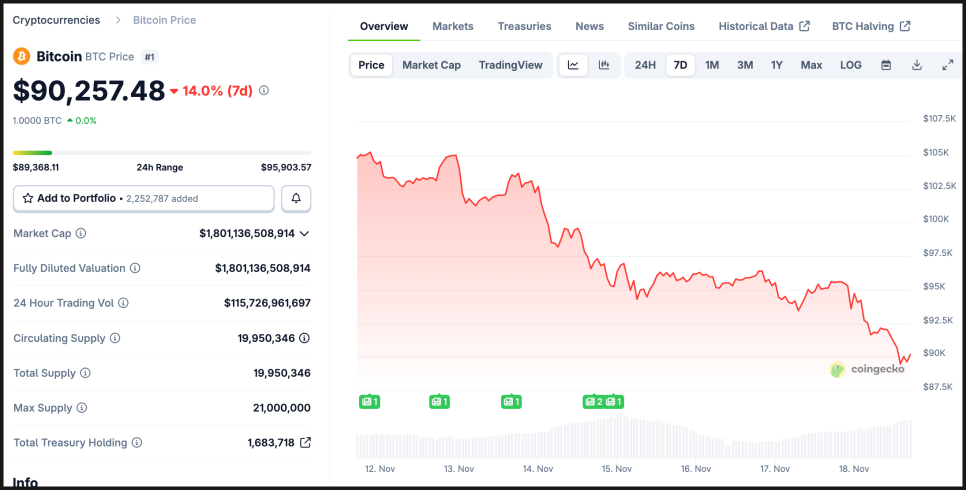The height and width of the screenshot is (490, 966).
Task: Go to the Similar Coins tab
Action: (661, 26)
